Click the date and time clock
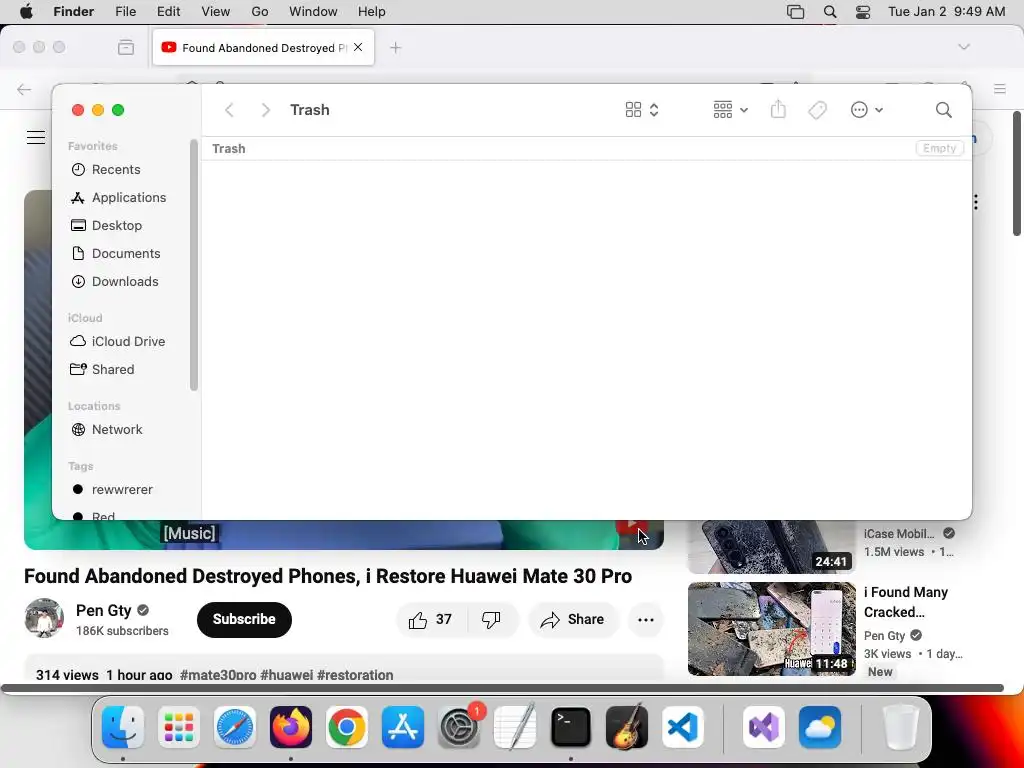 point(946,12)
